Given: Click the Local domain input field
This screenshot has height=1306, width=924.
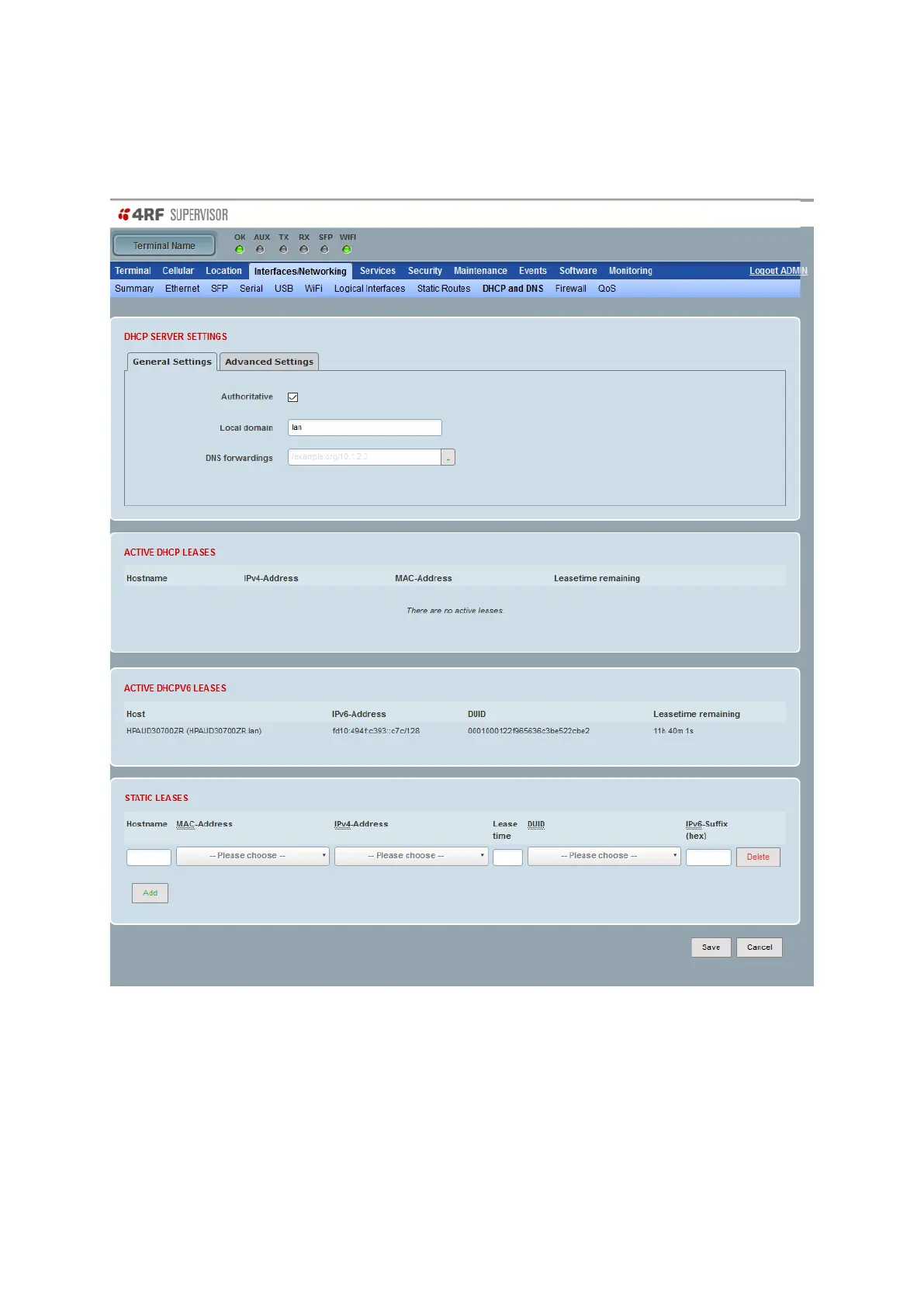Looking at the screenshot, I should 365,428.
